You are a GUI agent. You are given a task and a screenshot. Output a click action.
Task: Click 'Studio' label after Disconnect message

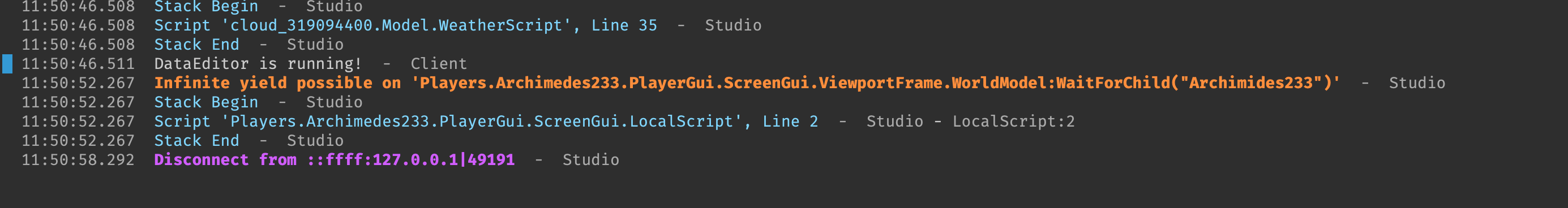tap(590, 160)
